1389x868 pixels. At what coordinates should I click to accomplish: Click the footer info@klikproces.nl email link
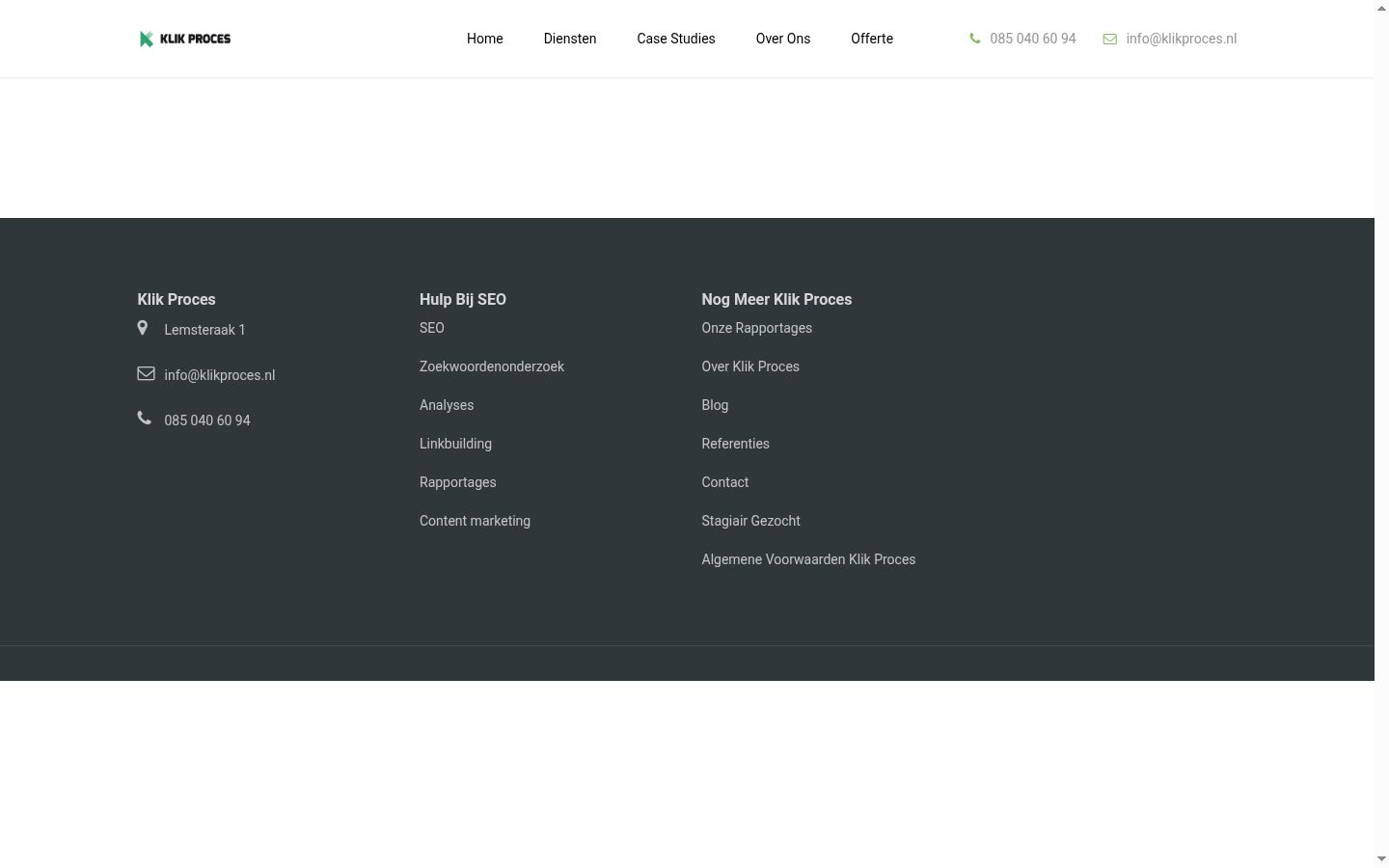220,375
